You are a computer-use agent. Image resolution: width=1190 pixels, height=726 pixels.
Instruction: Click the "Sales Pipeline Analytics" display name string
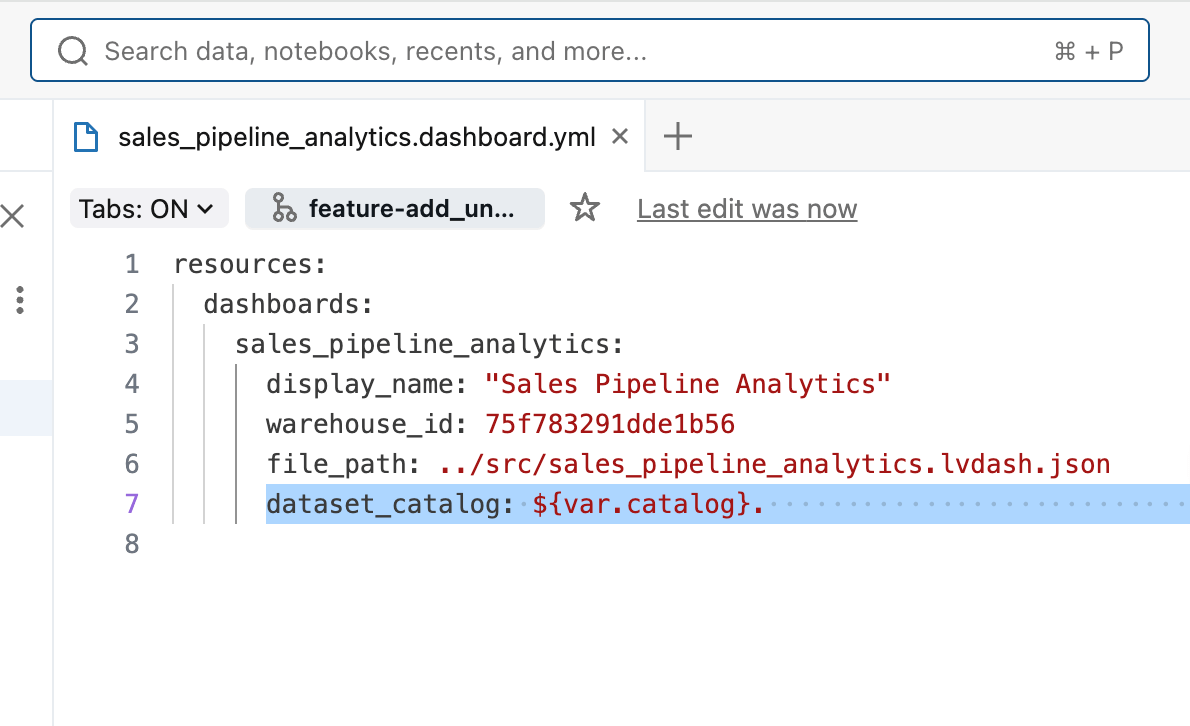pos(687,384)
